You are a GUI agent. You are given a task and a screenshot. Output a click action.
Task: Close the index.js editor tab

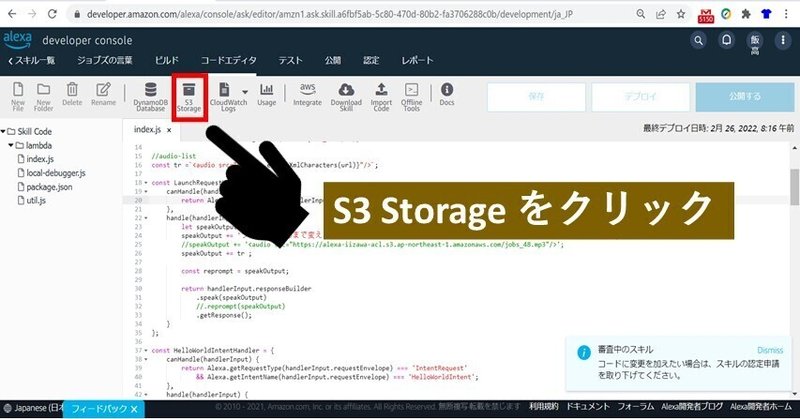click(x=169, y=130)
